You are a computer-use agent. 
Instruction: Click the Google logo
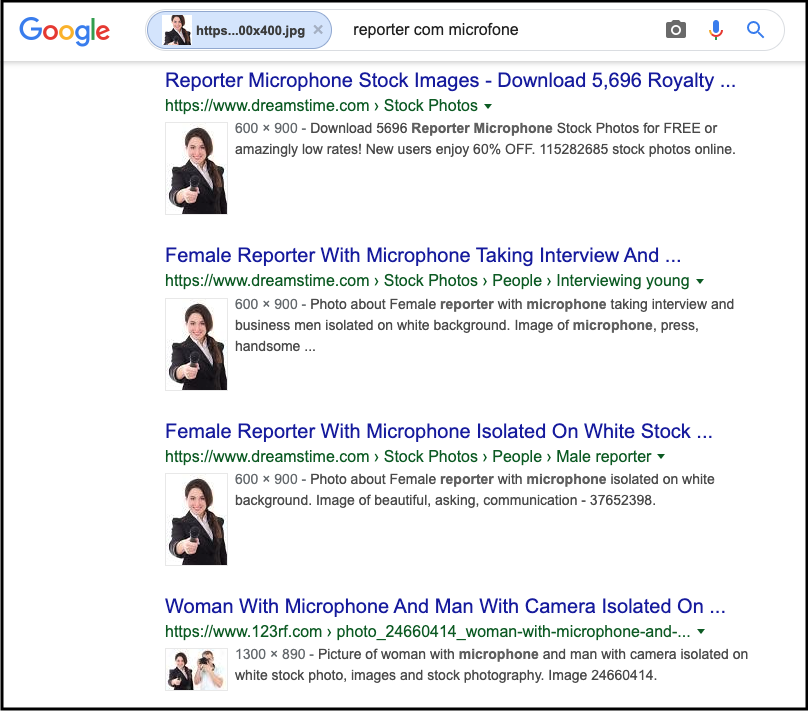point(64,30)
